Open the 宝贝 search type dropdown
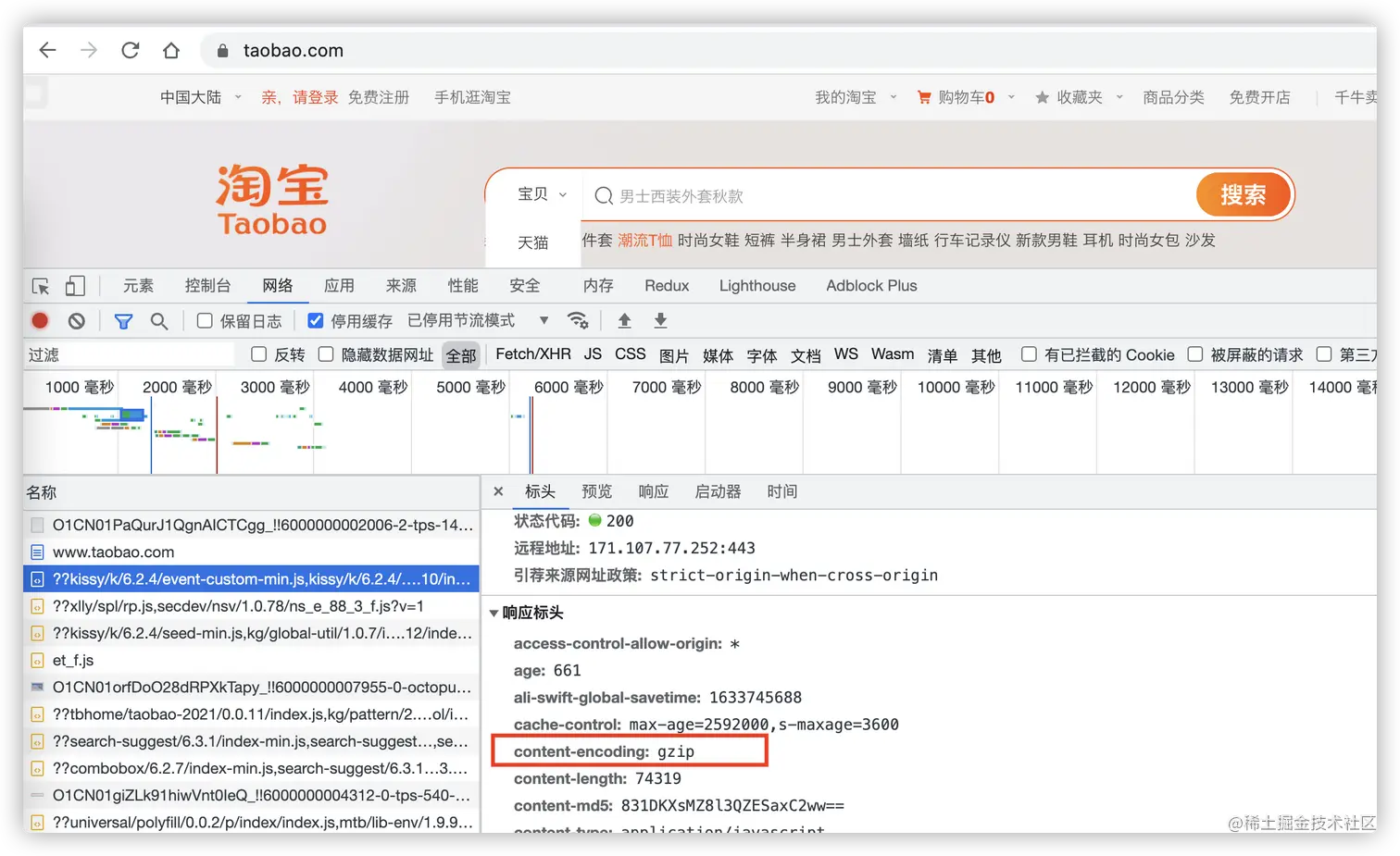The width and height of the screenshot is (1400, 856). 542,194
